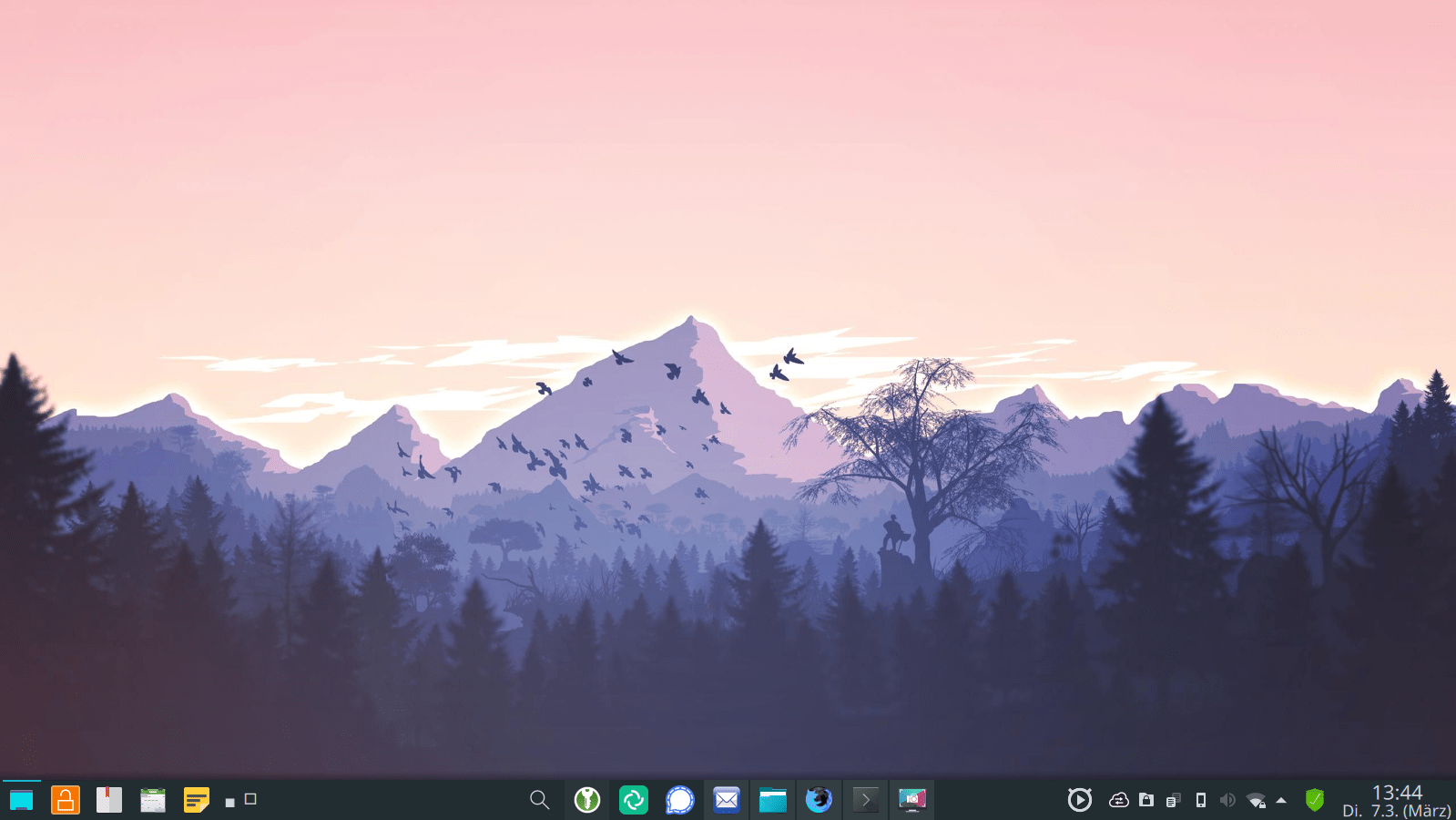This screenshot has width=1456, height=820.
Task: Expand hidden system tray icons arrow
Action: tap(1281, 800)
